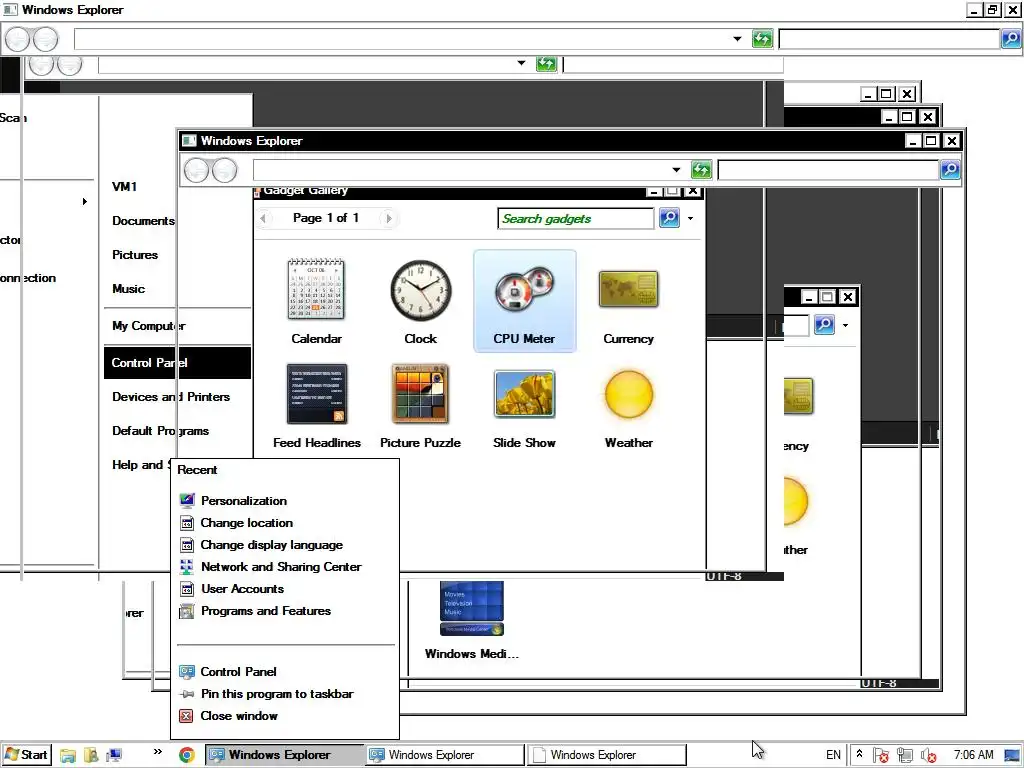Click the network tray icon
1024x768 pixels.
(x=904, y=755)
